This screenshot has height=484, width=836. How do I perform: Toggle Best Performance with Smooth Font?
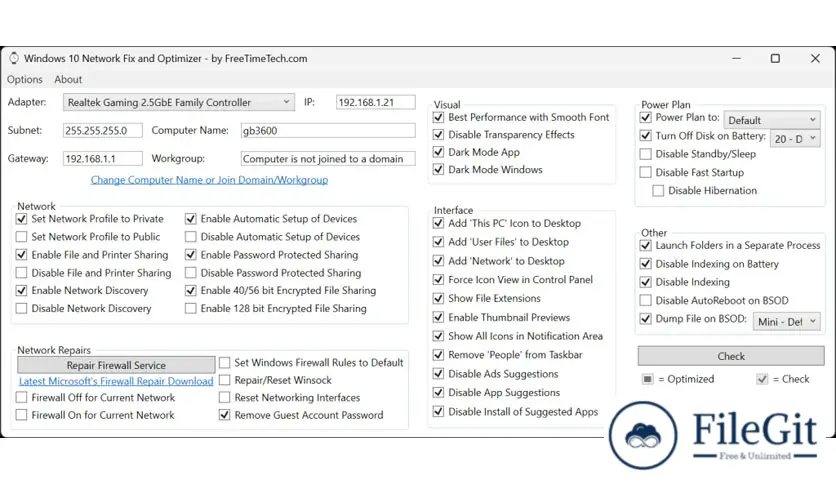[x=438, y=117]
